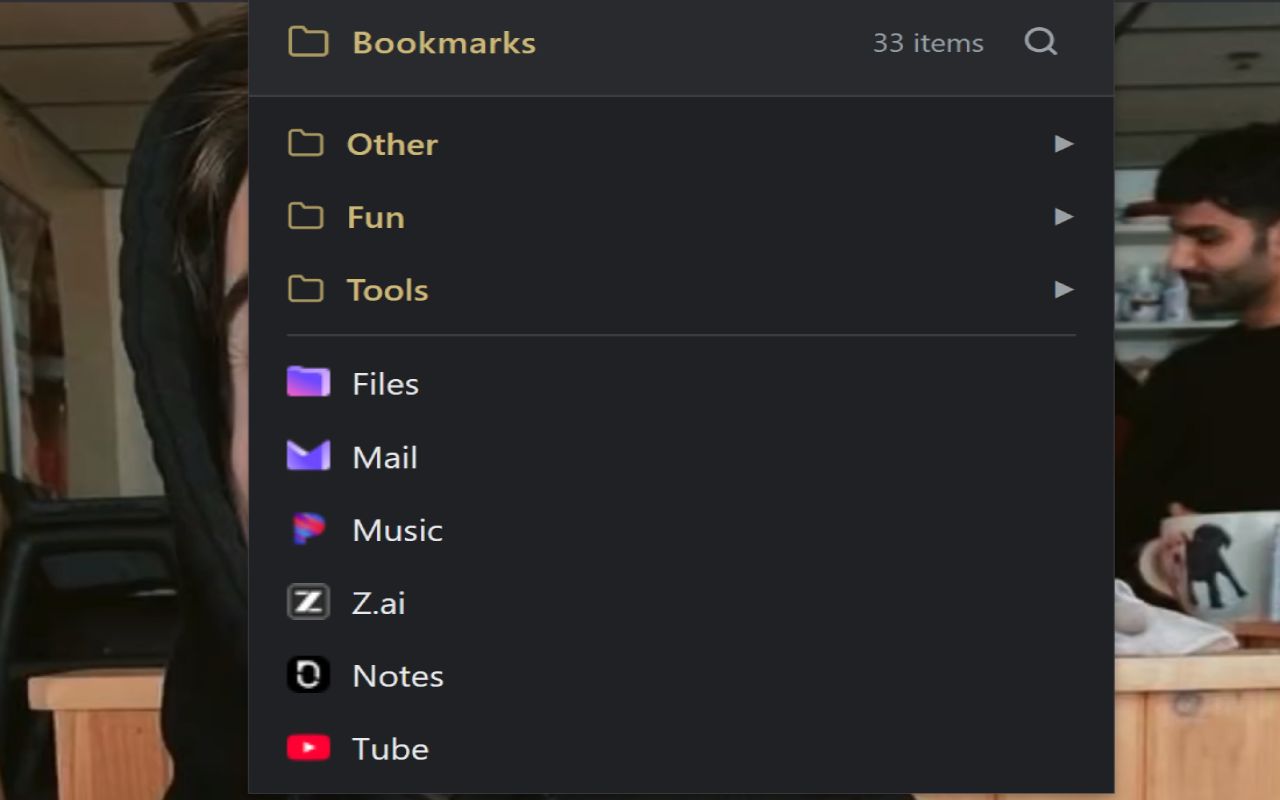Viewport: 1280px width, 800px height.
Task: Click the Bookmarks header title
Action: [x=444, y=43]
